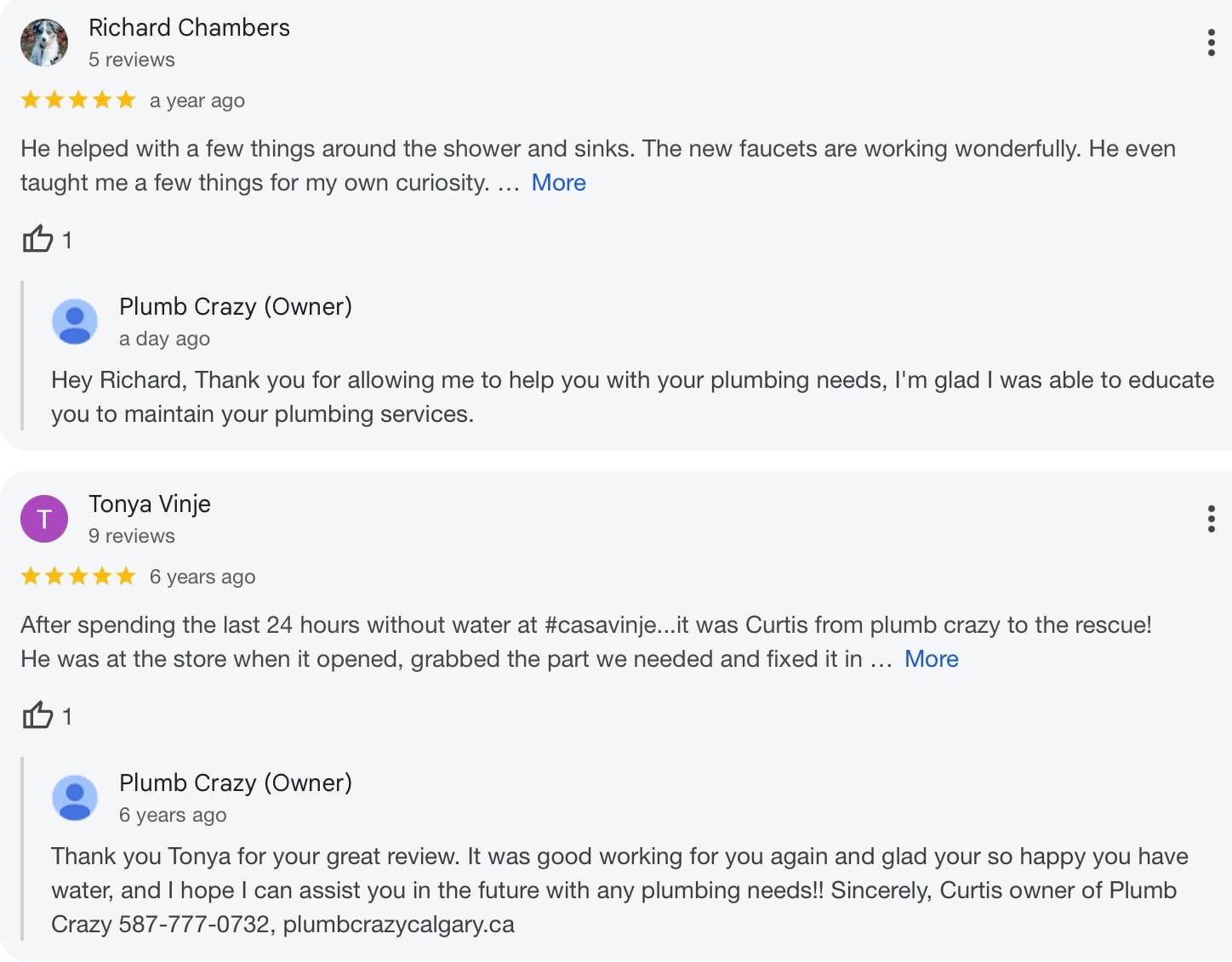Click Tonya Vinje's purple T avatar
Screen dimensions: 1232x962
click(44, 519)
